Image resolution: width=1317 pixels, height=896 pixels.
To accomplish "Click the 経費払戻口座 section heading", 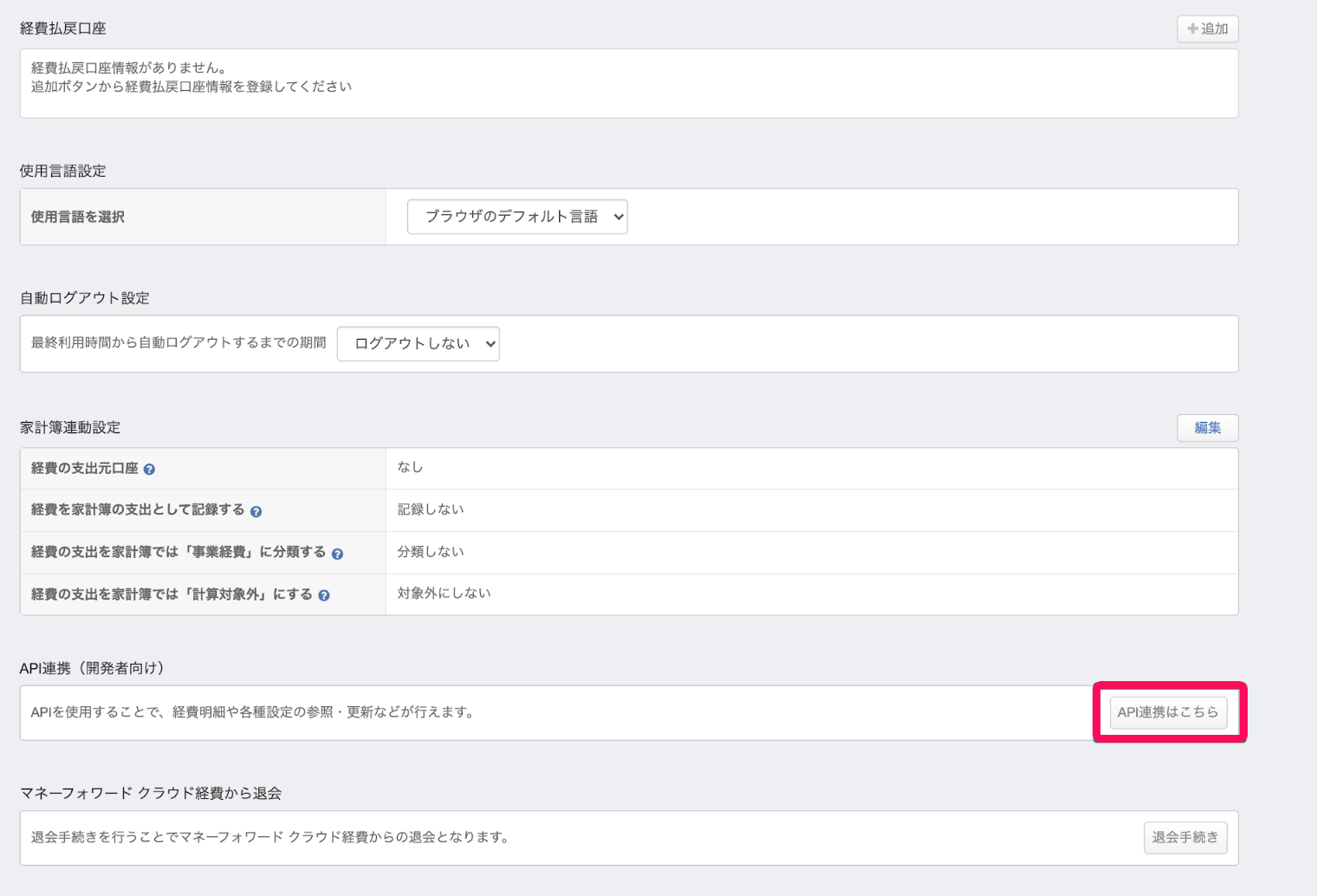I will tap(63, 29).
